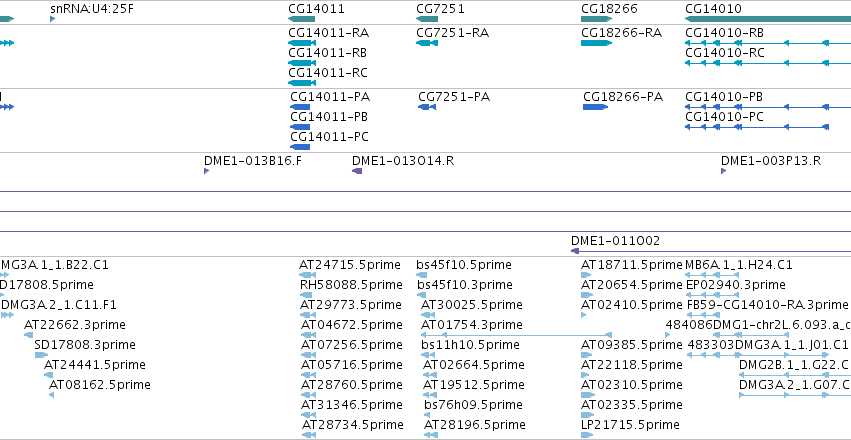Select the AT24715.5prime EST label
This screenshot has height=440, width=851.
[x=350, y=265]
